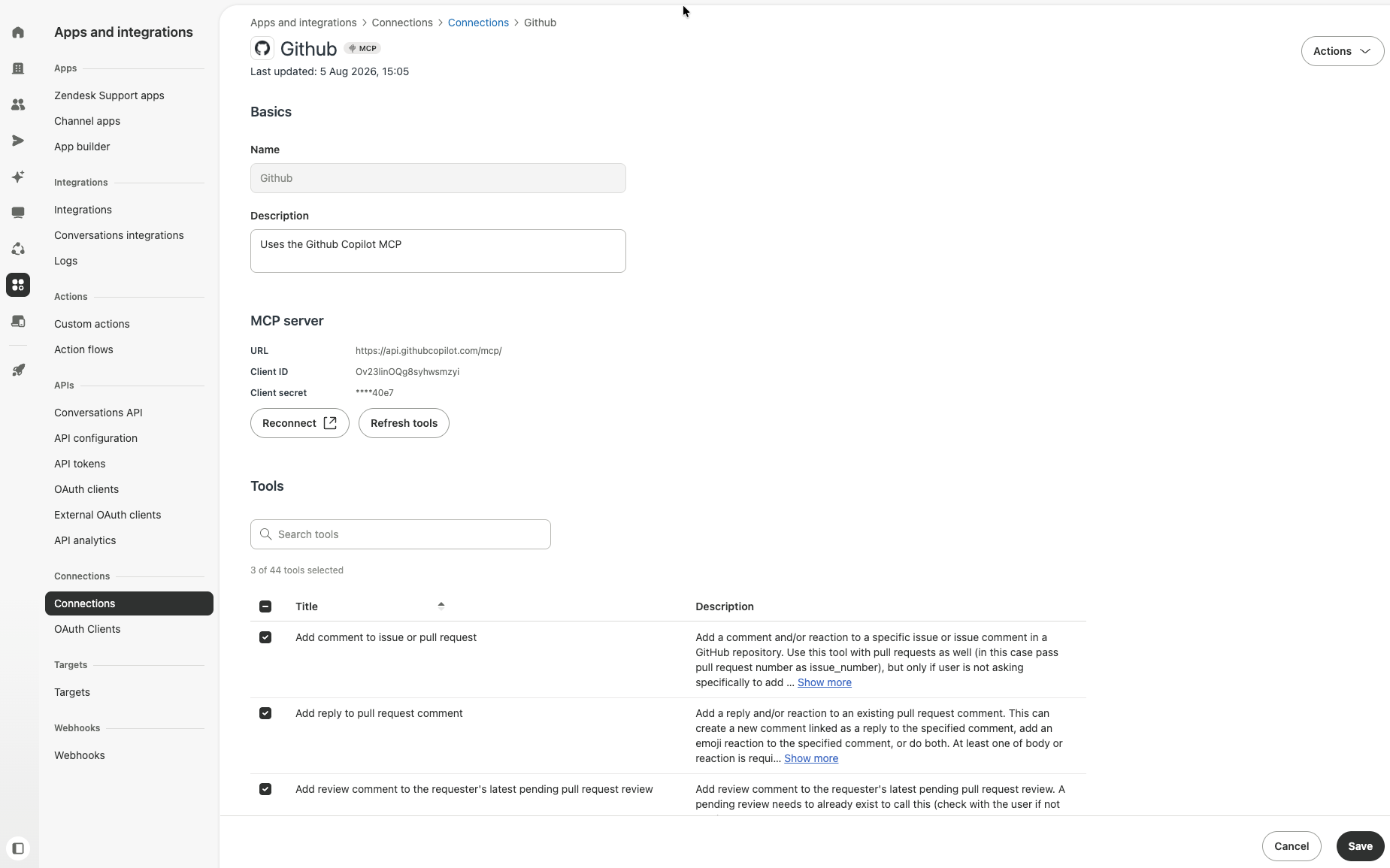Toggle the select-all tools header checkbox
1390x868 pixels.
(x=265, y=606)
